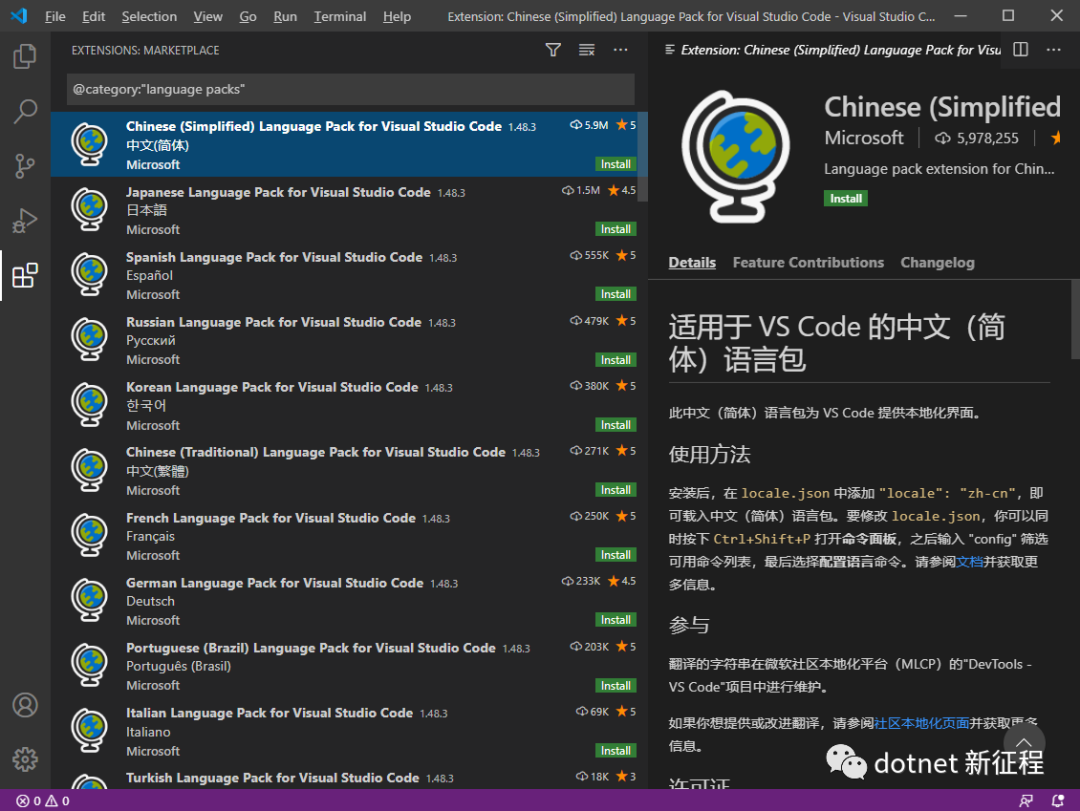Click the extensions search input field
1080x811 pixels.
(351, 89)
